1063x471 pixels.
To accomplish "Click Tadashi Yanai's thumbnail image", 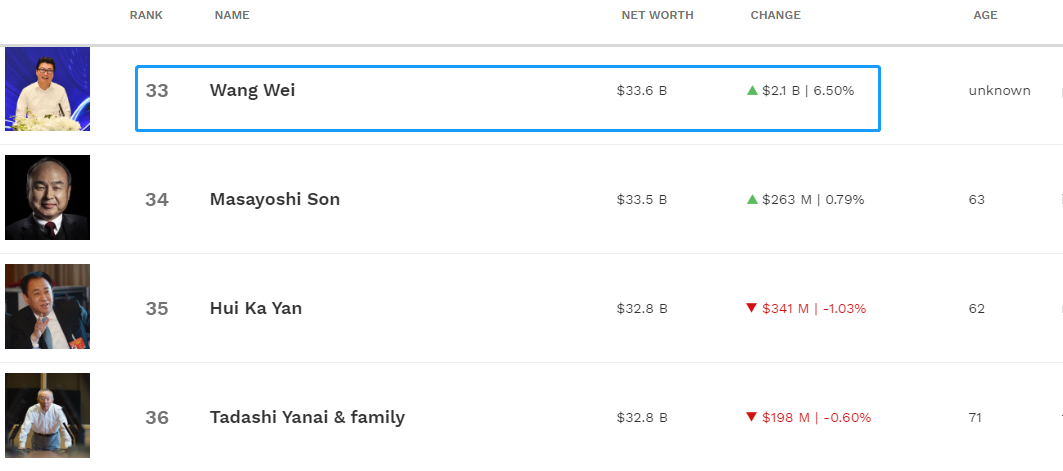I will (x=47, y=415).
